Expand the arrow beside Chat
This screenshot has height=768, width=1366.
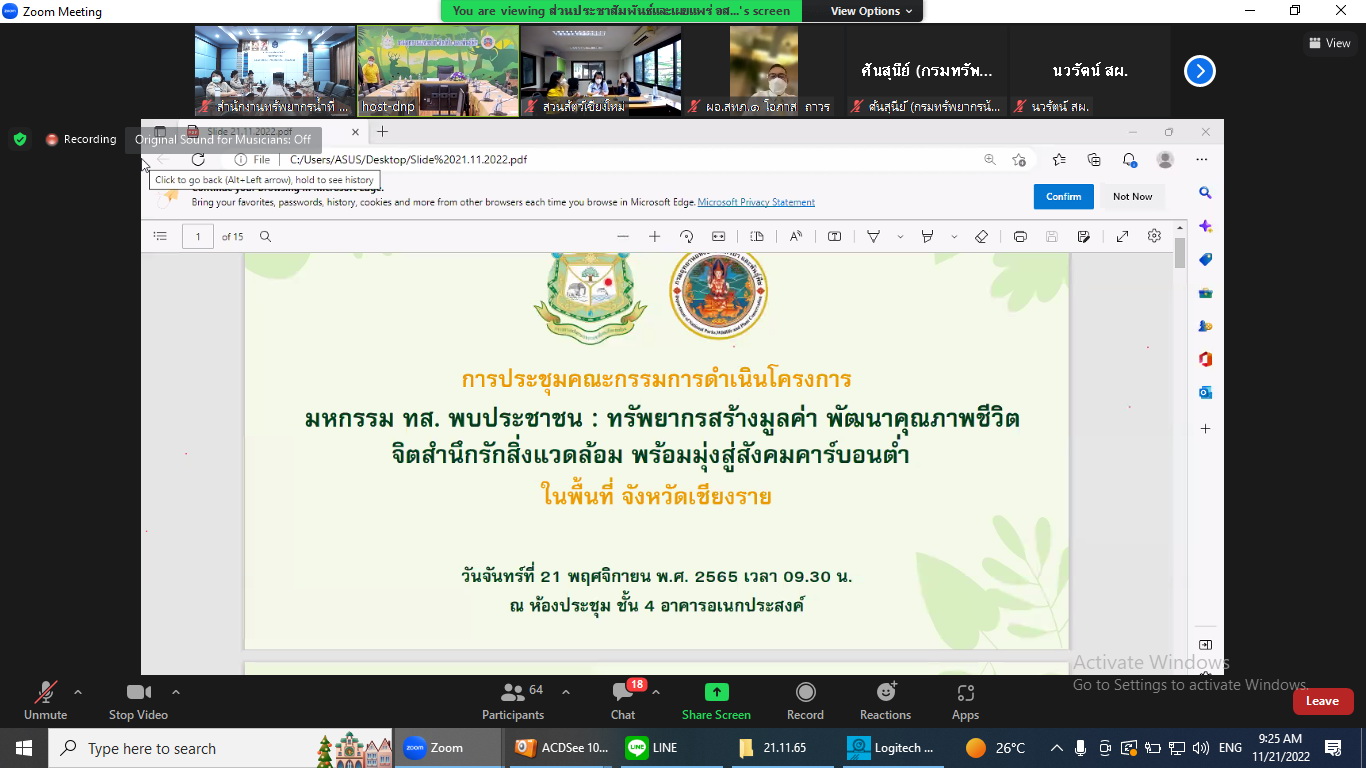[656, 692]
